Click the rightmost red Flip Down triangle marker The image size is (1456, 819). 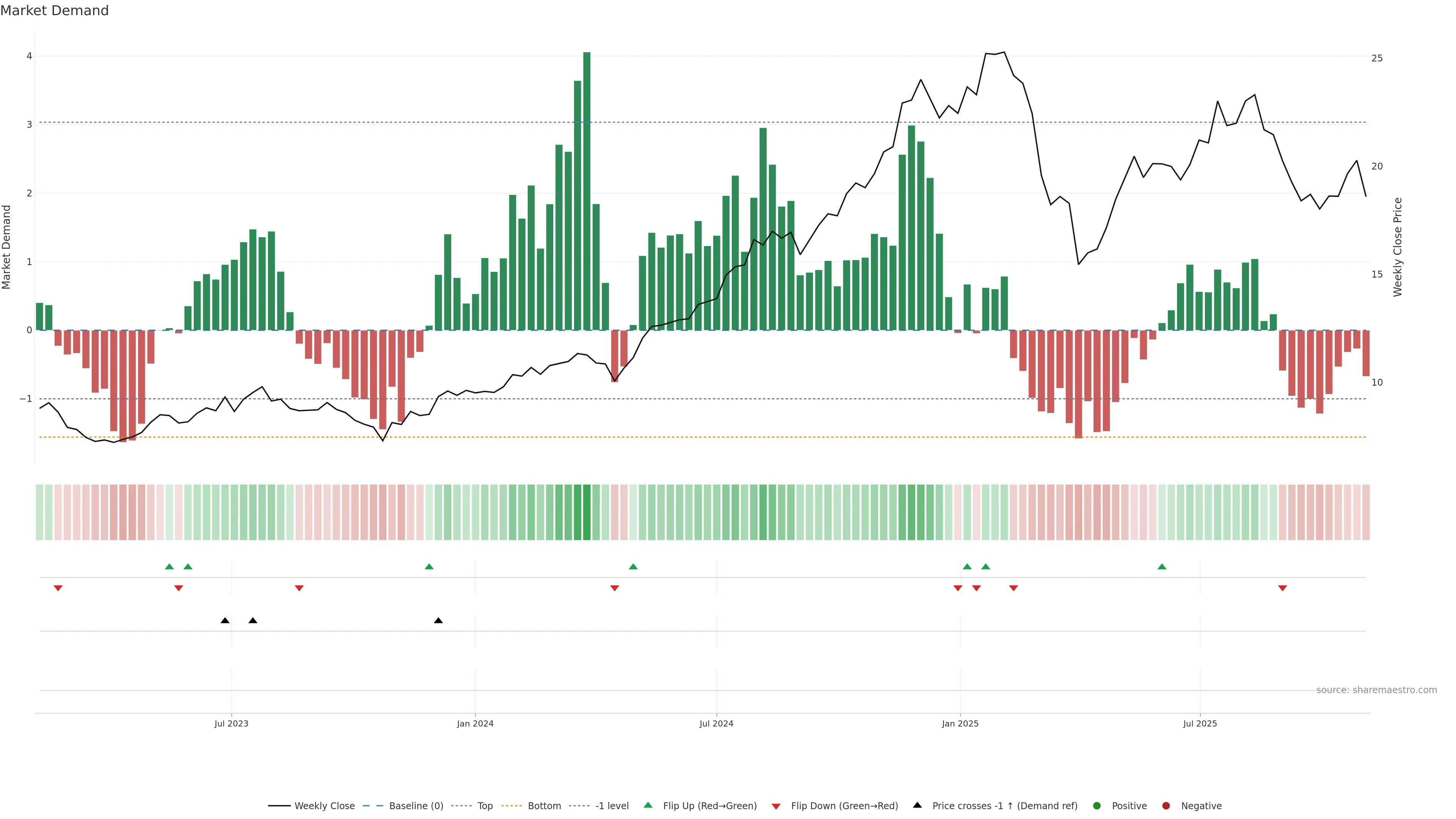[x=1282, y=588]
